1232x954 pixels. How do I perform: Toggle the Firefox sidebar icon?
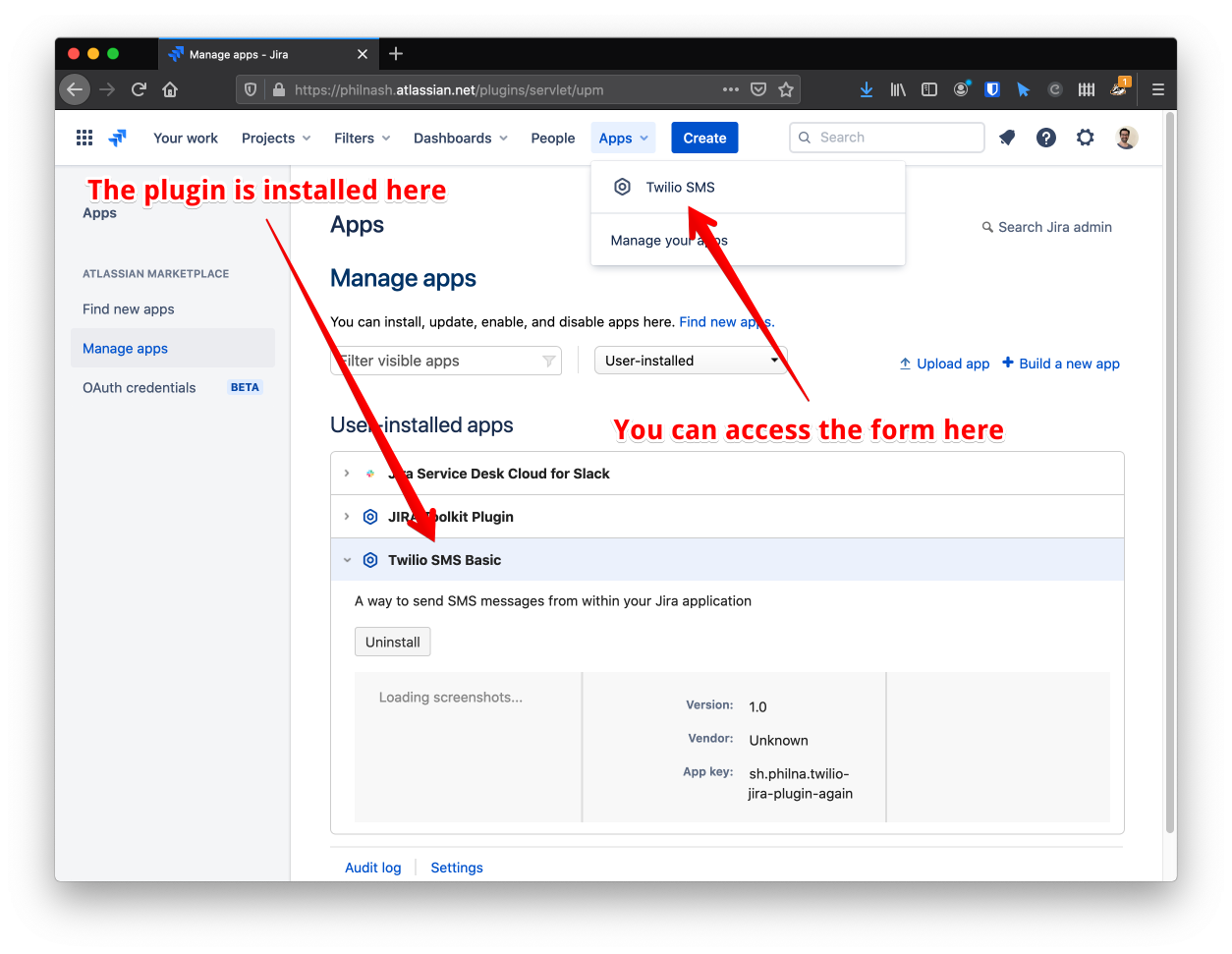pos(929,89)
